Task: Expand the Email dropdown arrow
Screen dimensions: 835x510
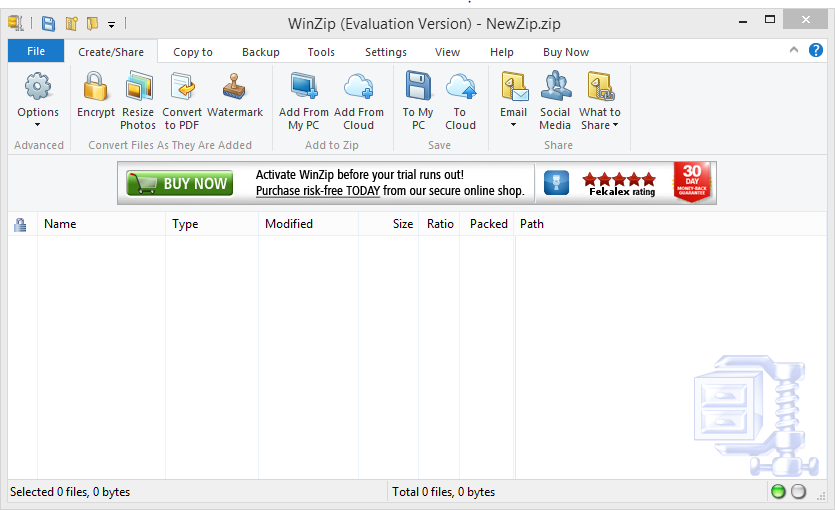Action: (513, 125)
